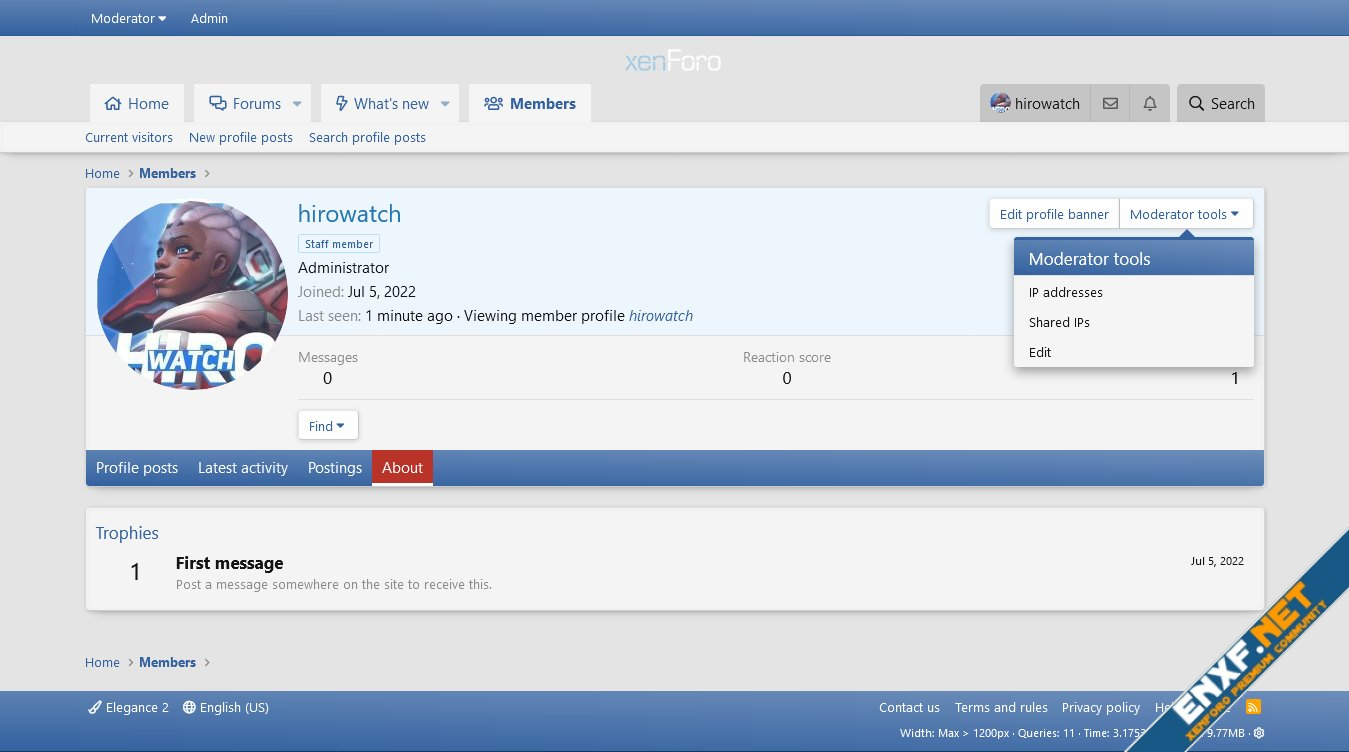Click the RSS feed icon in footer
The image size is (1349, 752).
tap(1253, 707)
